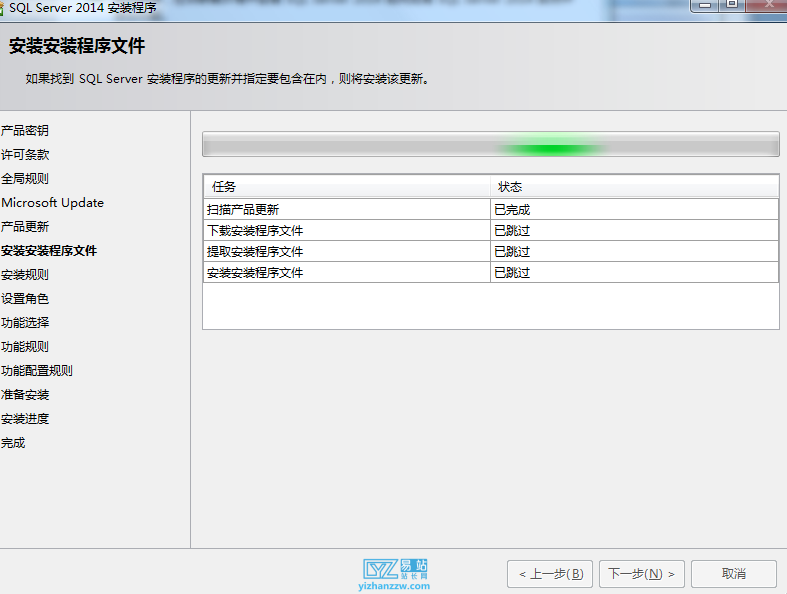This screenshot has height=594, width=787.
Task: Select bold 安装安装程序文件 sidebar step
Action: pyautogui.click(x=49, y=251)
